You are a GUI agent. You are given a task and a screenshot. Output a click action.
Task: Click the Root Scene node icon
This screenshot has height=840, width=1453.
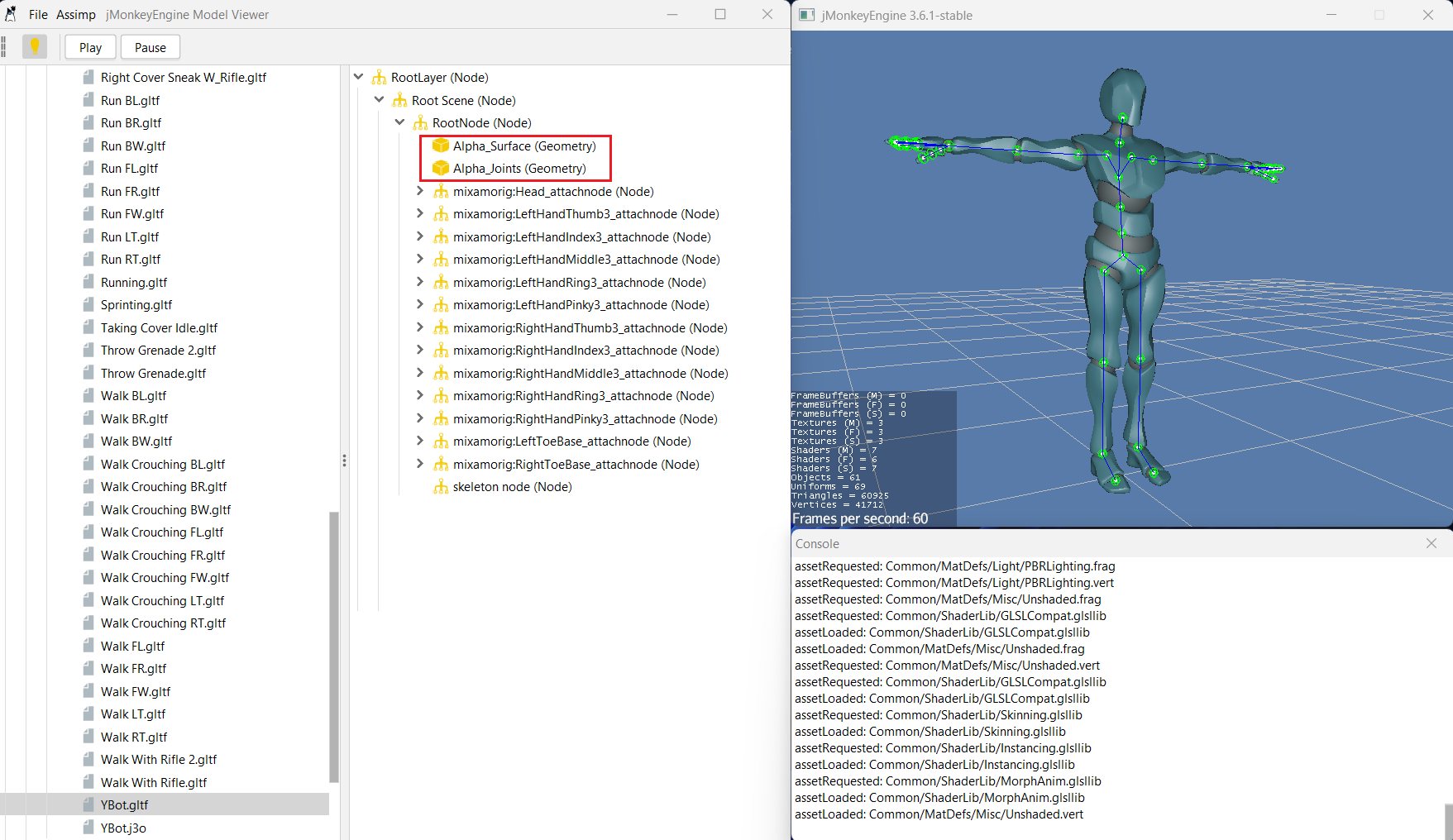tap(399, 100)
